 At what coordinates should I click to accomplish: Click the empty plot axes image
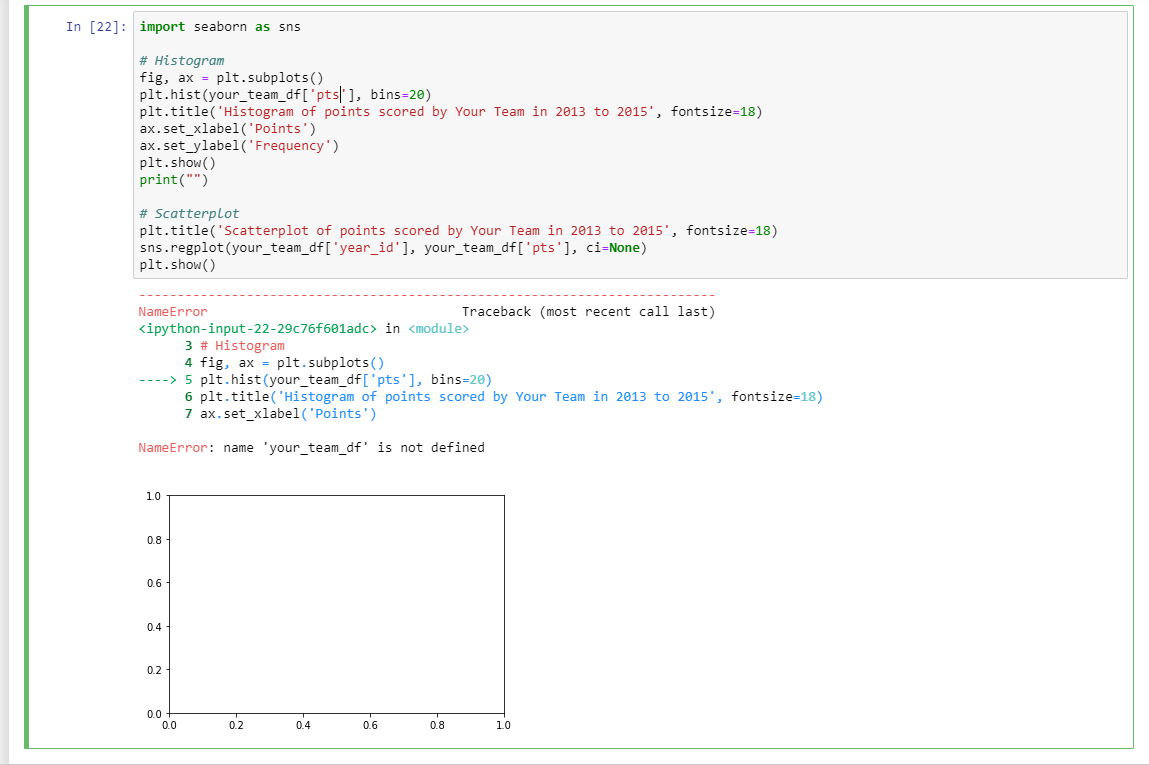click(x=336, y=604)
